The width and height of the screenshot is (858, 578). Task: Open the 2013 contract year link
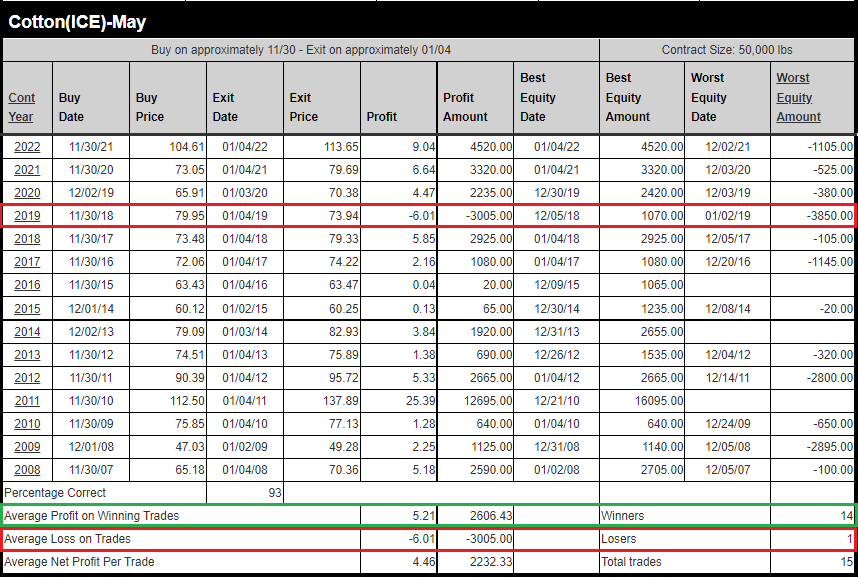point(27,355)
